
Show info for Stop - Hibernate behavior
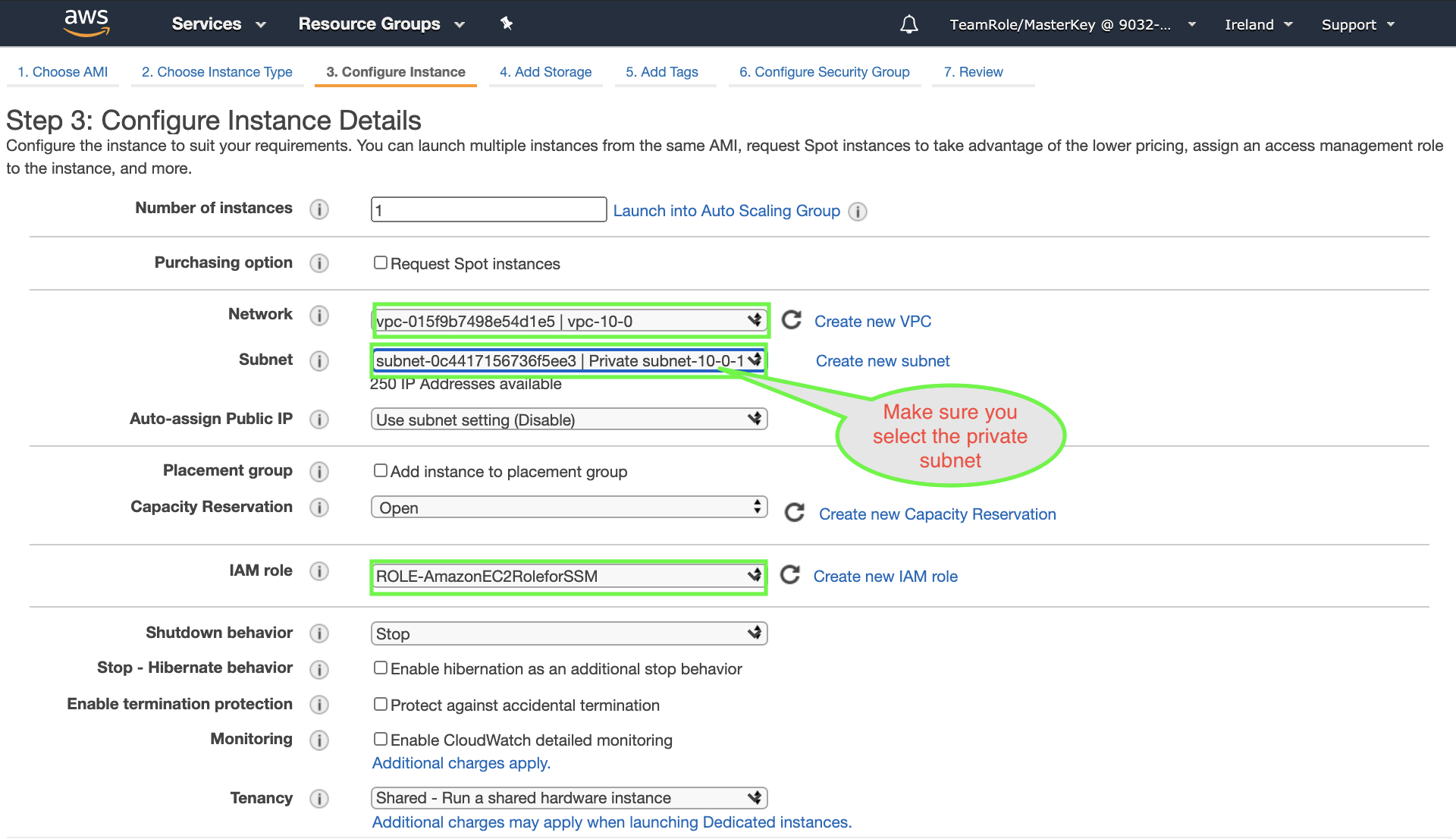click(319, 669)
